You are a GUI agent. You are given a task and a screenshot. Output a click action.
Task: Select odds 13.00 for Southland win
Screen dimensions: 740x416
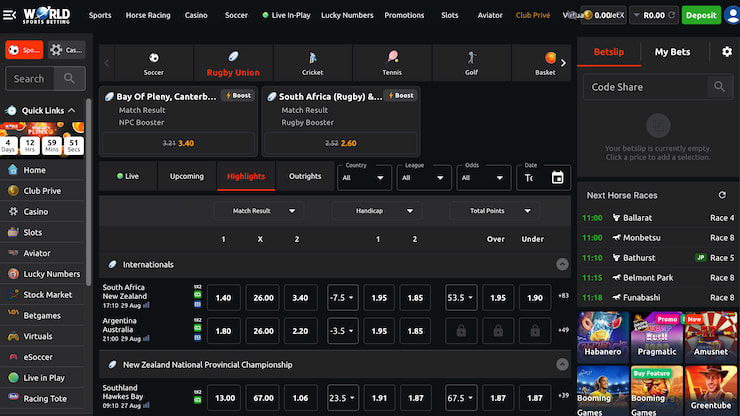point(225,398)
